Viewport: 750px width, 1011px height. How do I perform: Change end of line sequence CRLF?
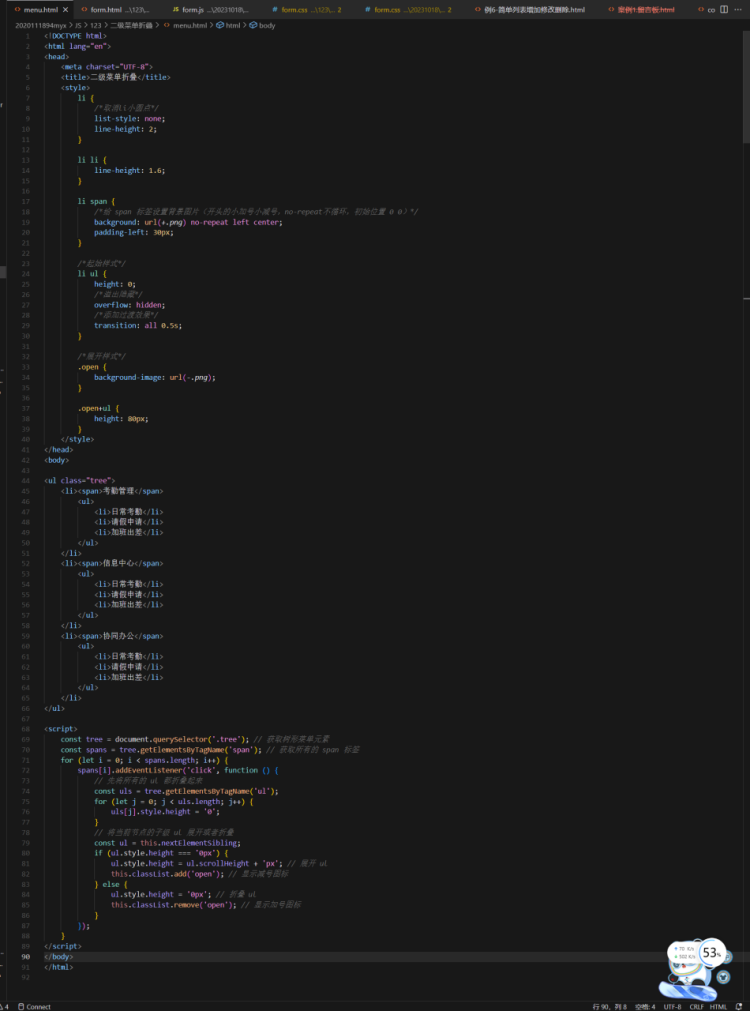[696, 1006]
